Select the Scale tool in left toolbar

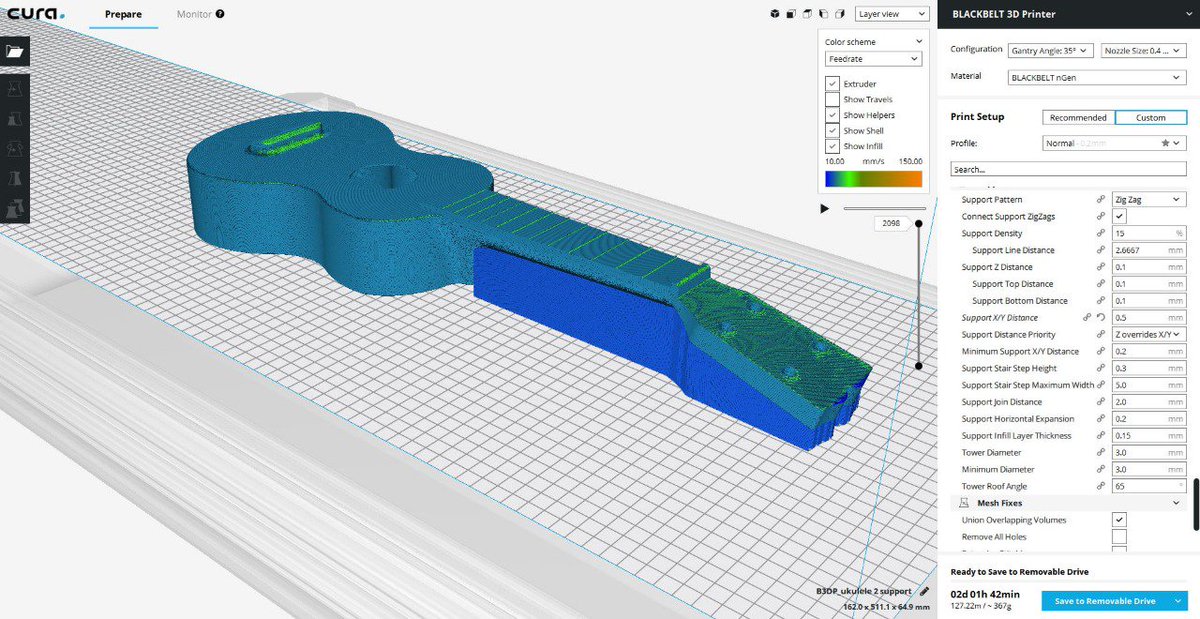point(15,119)
